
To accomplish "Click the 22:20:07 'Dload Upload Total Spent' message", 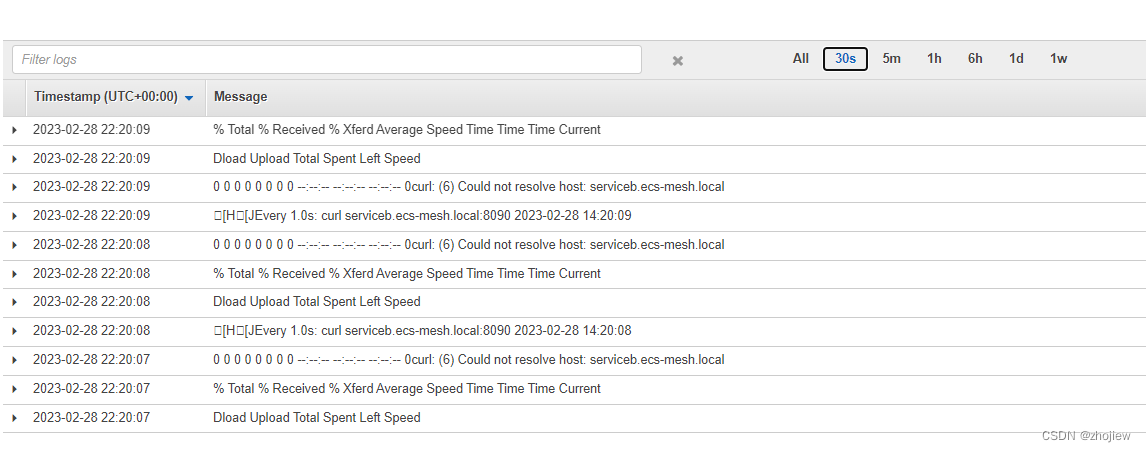I will (317, 418).
